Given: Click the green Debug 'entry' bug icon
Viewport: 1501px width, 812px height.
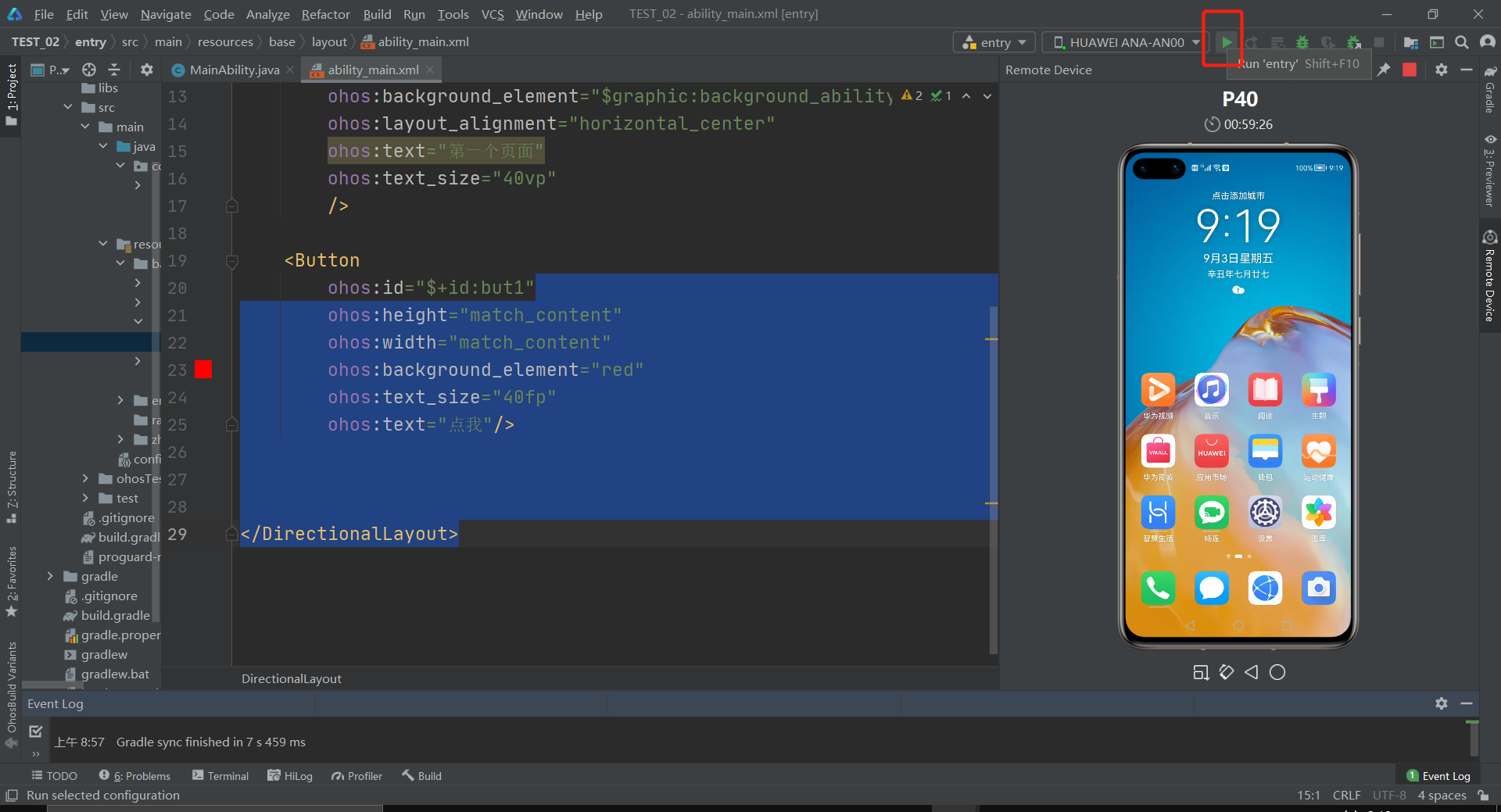Looking at the screenshot, I should pyautogui.click(x=1302, y=42).
